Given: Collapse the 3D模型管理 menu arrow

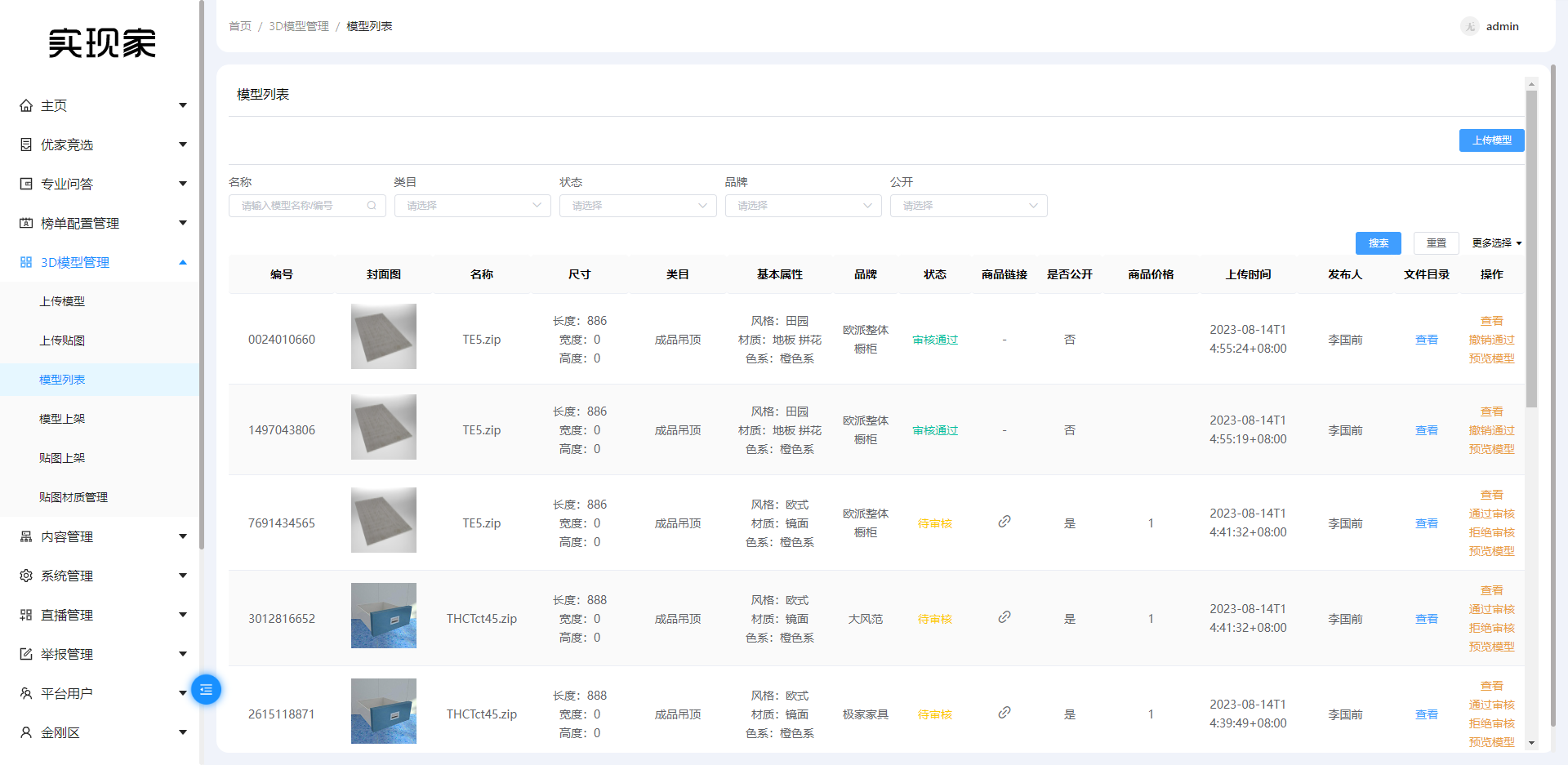Looking at the screenshot, I should coord(183,262).
